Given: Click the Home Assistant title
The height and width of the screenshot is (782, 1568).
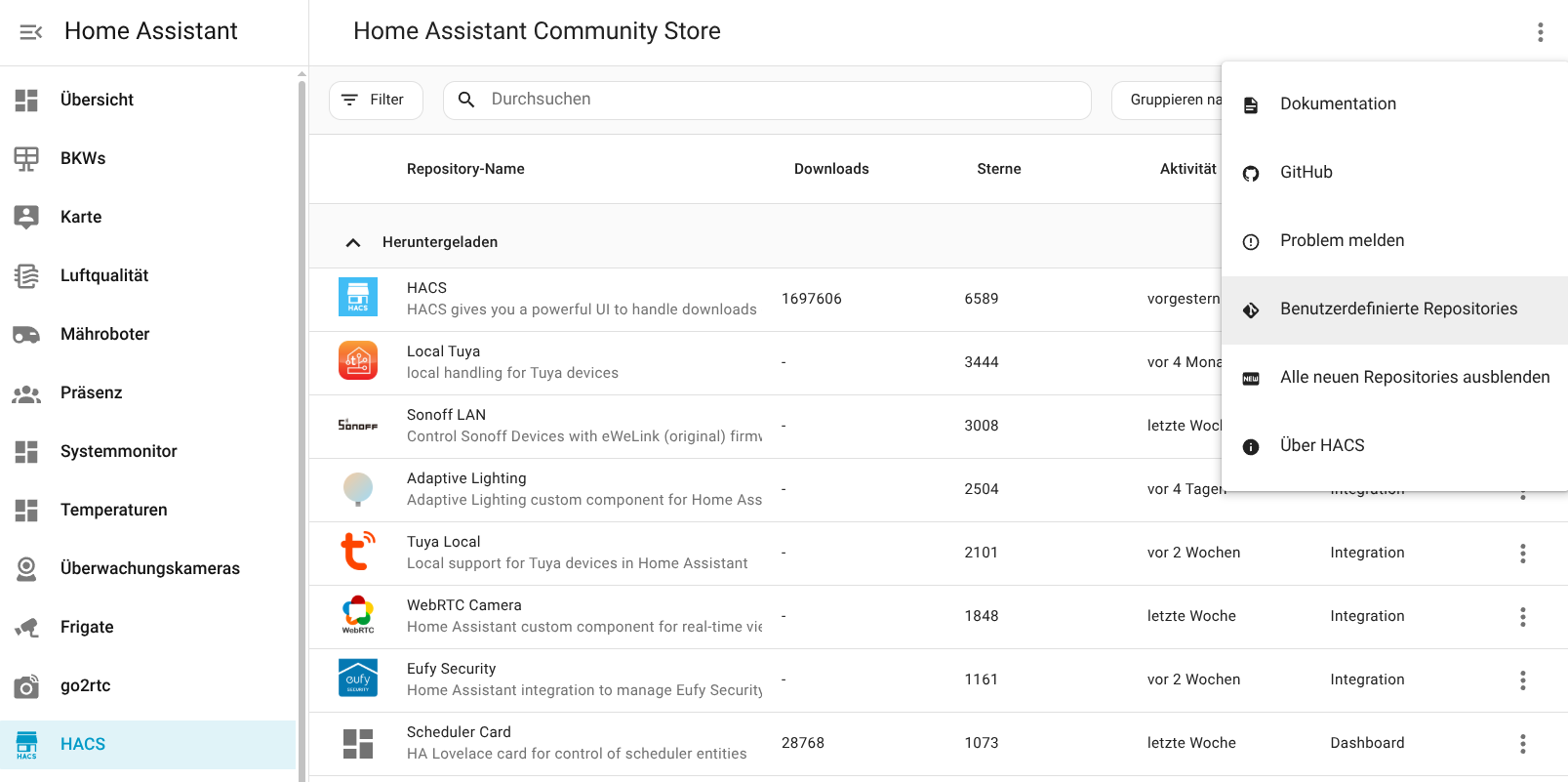Looking at the screenshot, I should [x=151, y=31].
